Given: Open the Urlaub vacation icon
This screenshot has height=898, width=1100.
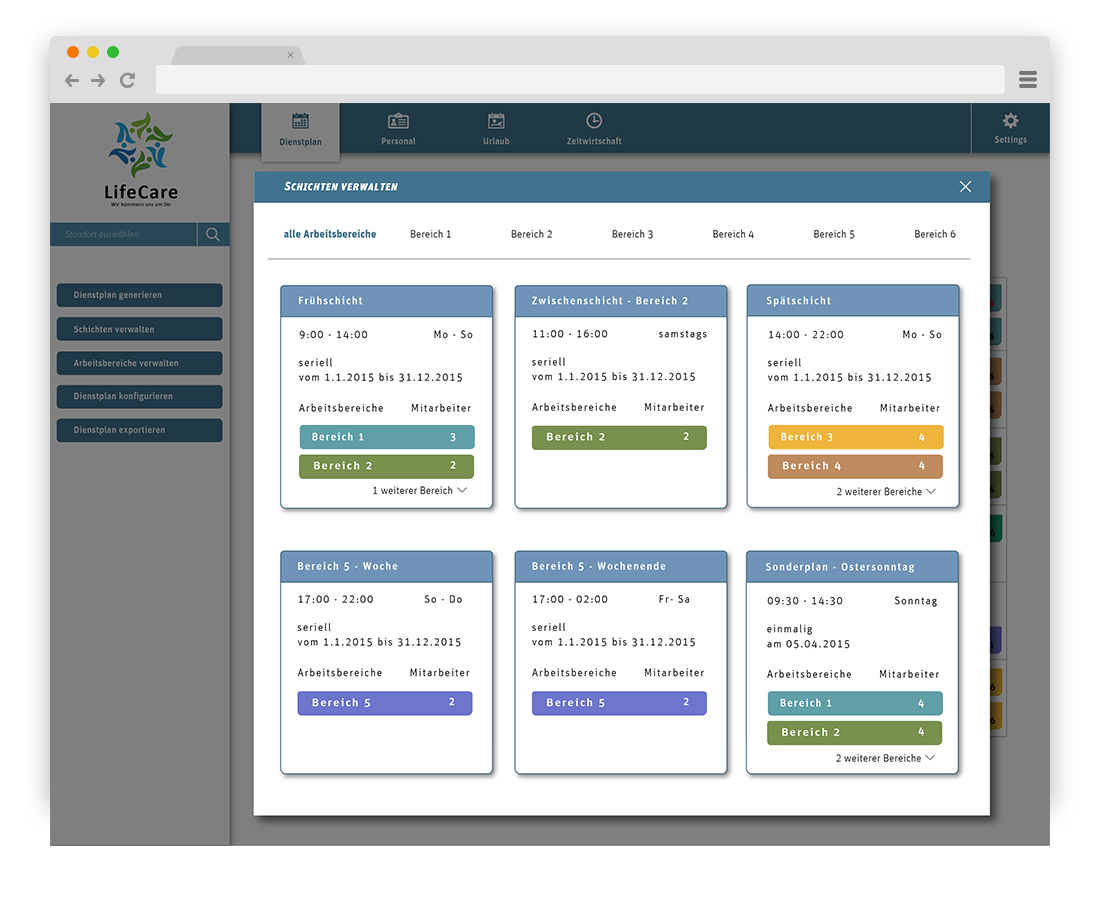Looking at the screenshot, I should [496, 121].
